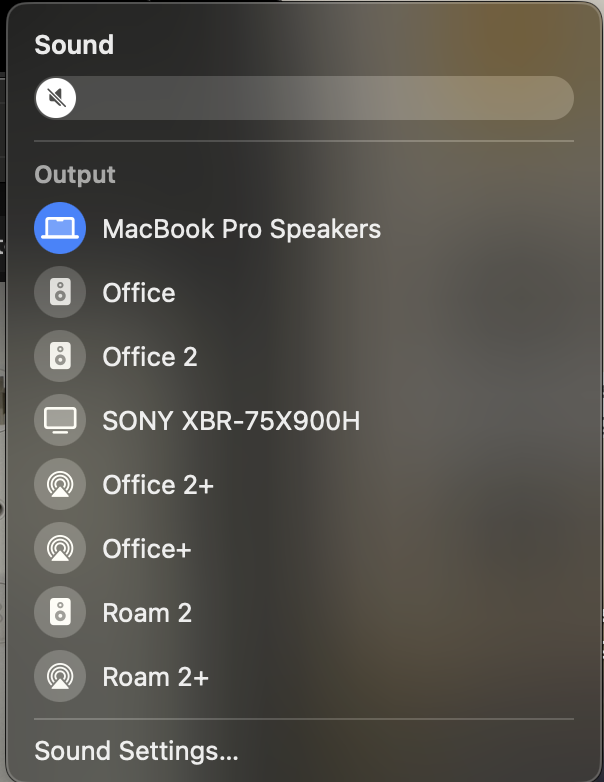Choose Roam 2+ output label
The height and width of the screenshot is (782, 604).
coord(156,676)
